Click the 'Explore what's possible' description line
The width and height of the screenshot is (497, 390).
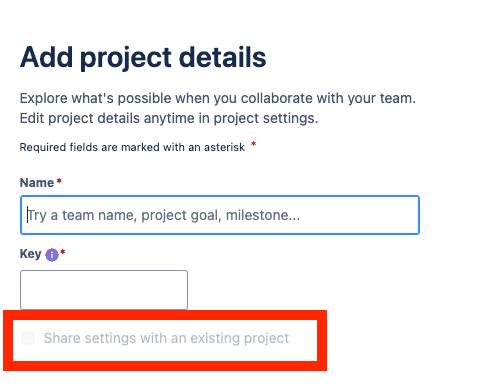[218, 98]
